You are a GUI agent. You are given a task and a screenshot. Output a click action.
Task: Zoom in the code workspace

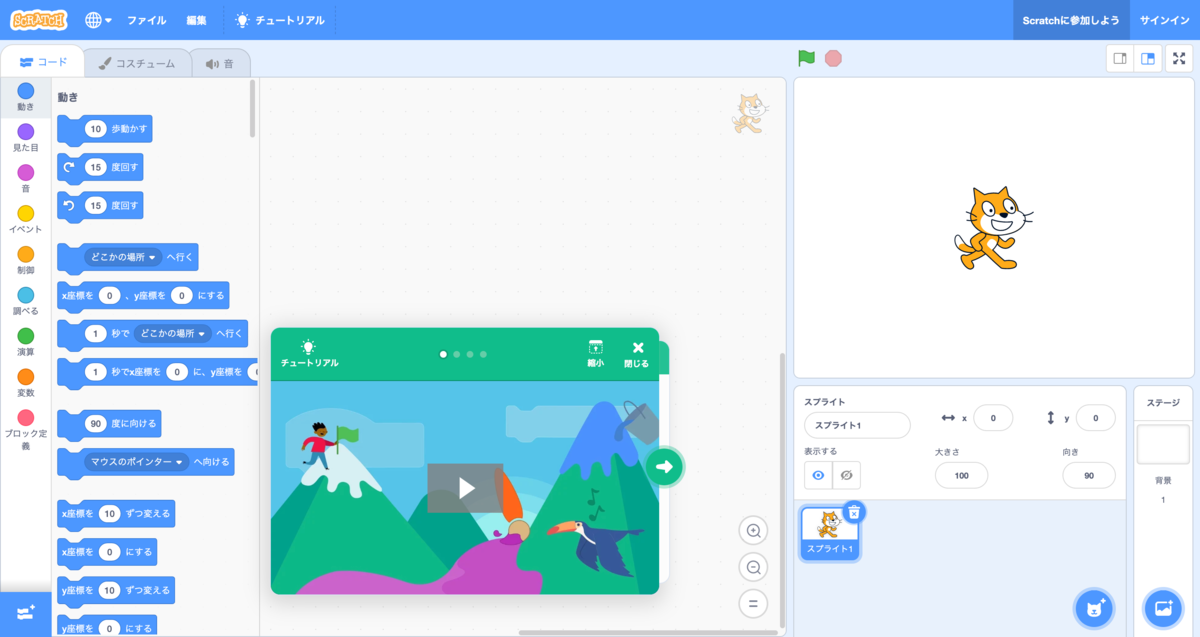coord(753,531)
